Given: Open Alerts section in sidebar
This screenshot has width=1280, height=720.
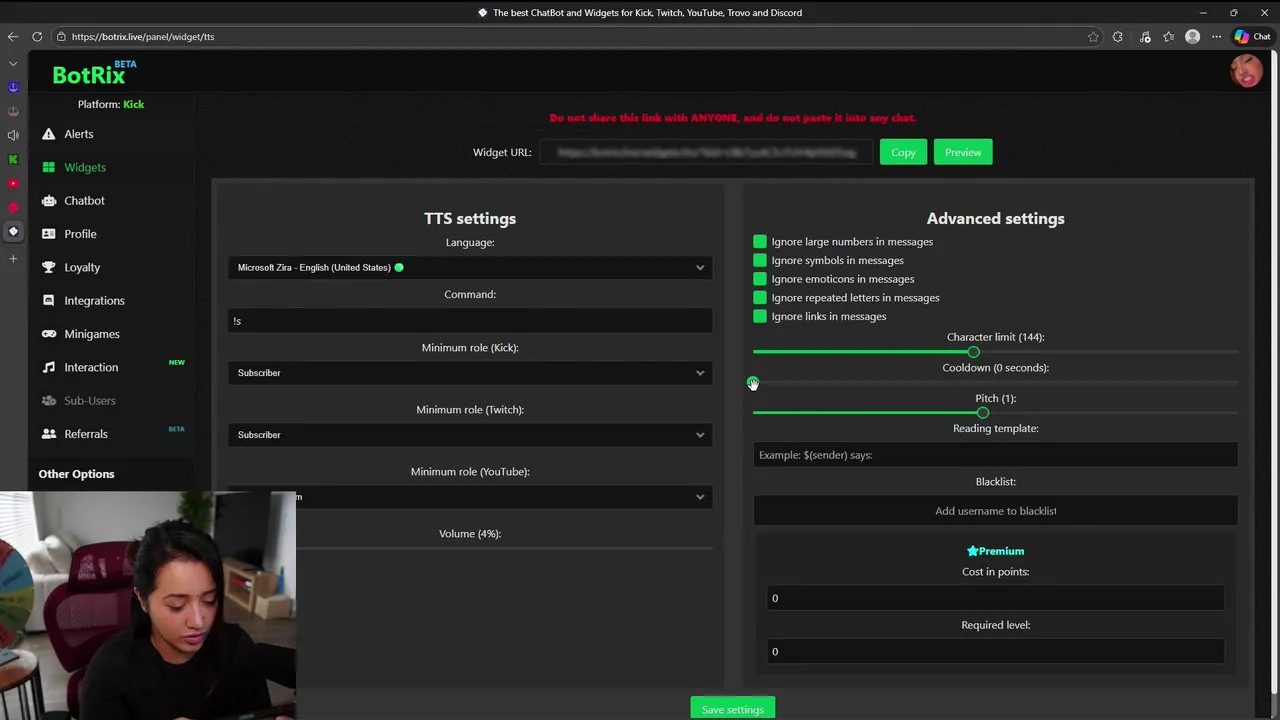Looking at the screenshot, I should pos(79,134).
